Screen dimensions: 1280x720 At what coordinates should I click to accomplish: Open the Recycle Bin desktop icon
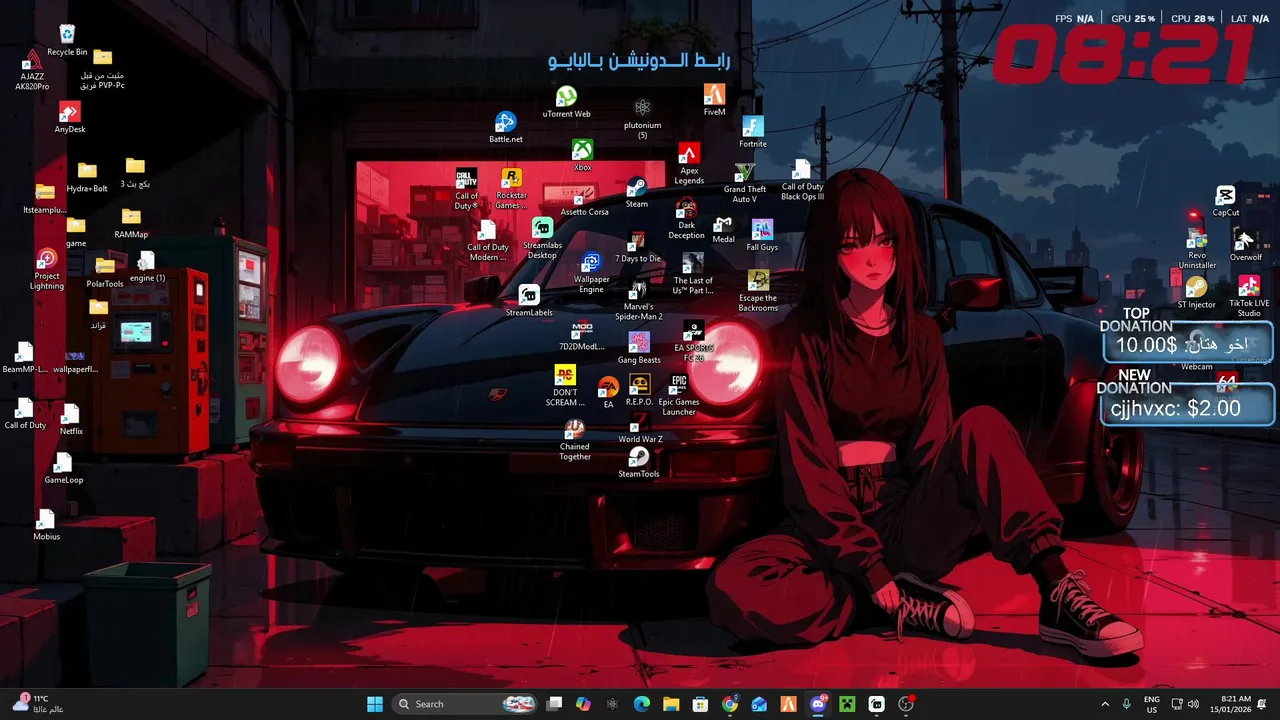[67, 40]
